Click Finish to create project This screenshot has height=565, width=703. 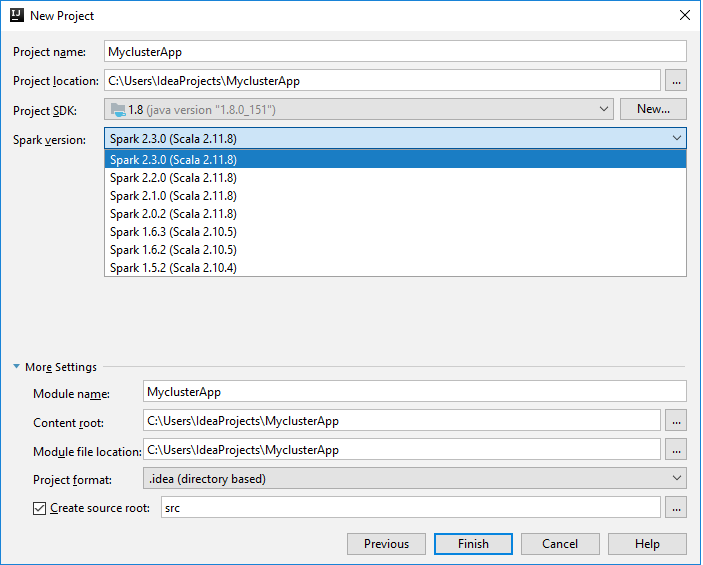pos(473,543)
